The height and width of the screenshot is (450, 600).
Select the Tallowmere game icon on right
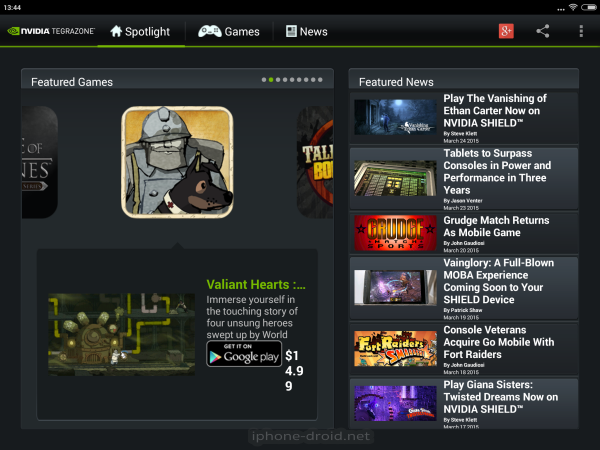coord(315,162)
